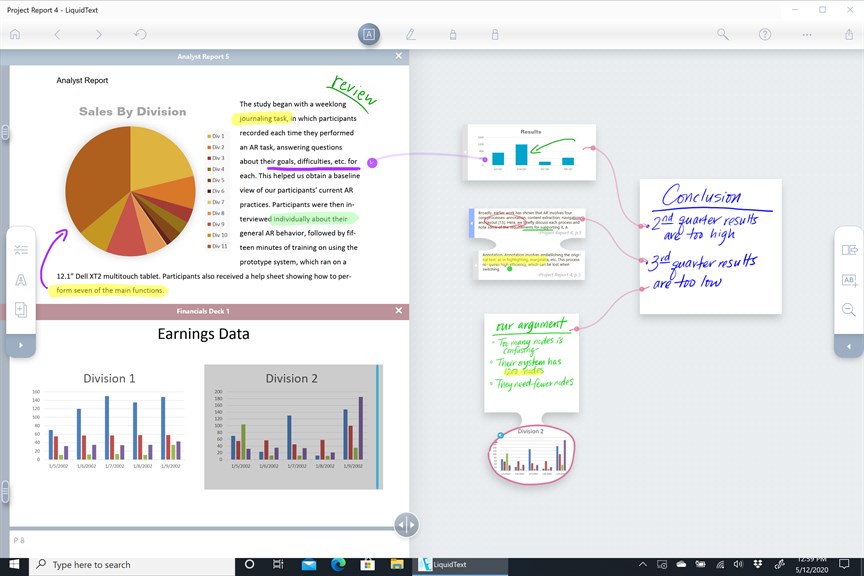Viewport: 864px width, 576px height.
Task: Collapse the right side tool panel
Action: [x=849, y=346]
